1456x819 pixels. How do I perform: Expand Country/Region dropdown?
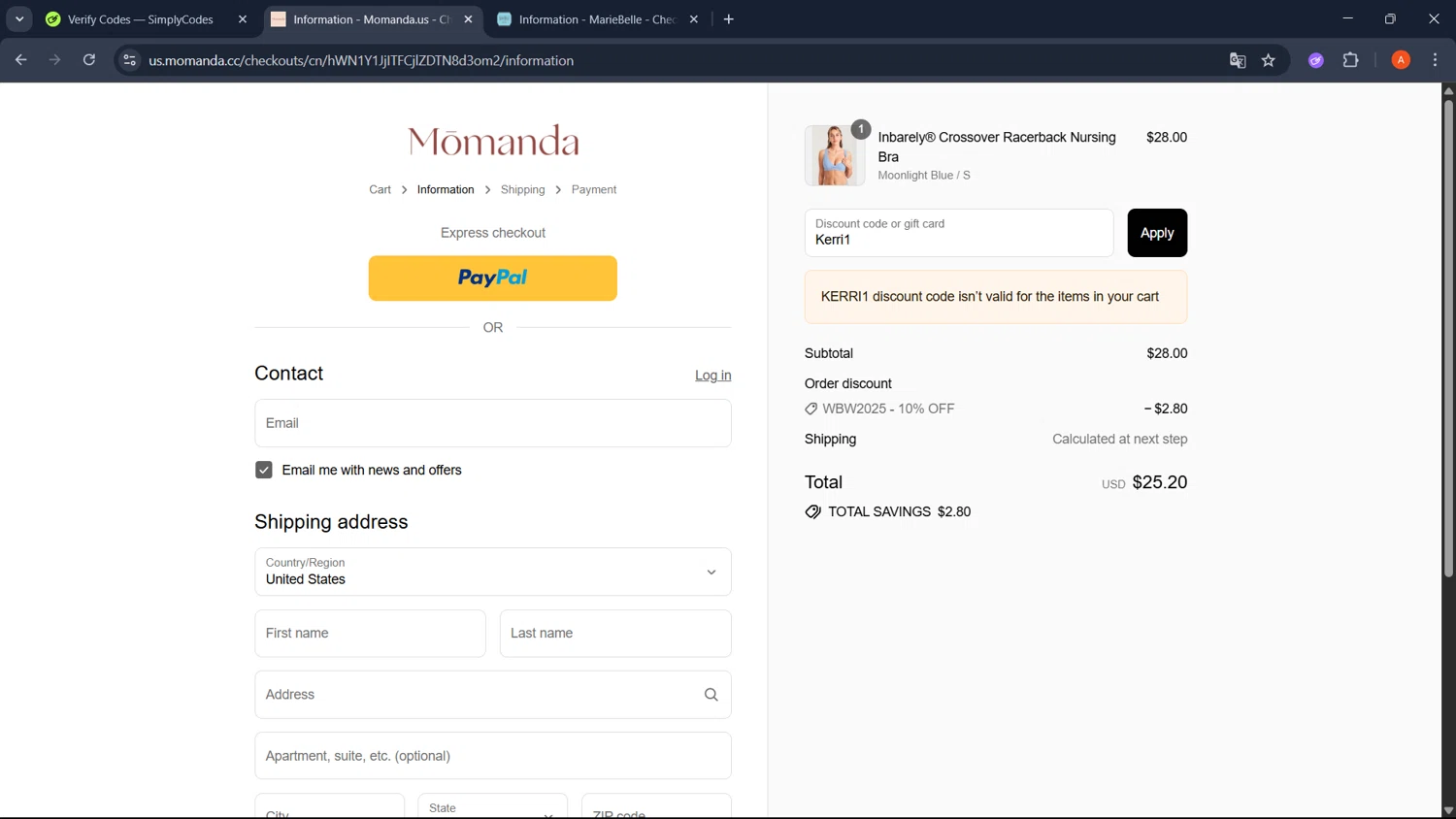point(493,572)
